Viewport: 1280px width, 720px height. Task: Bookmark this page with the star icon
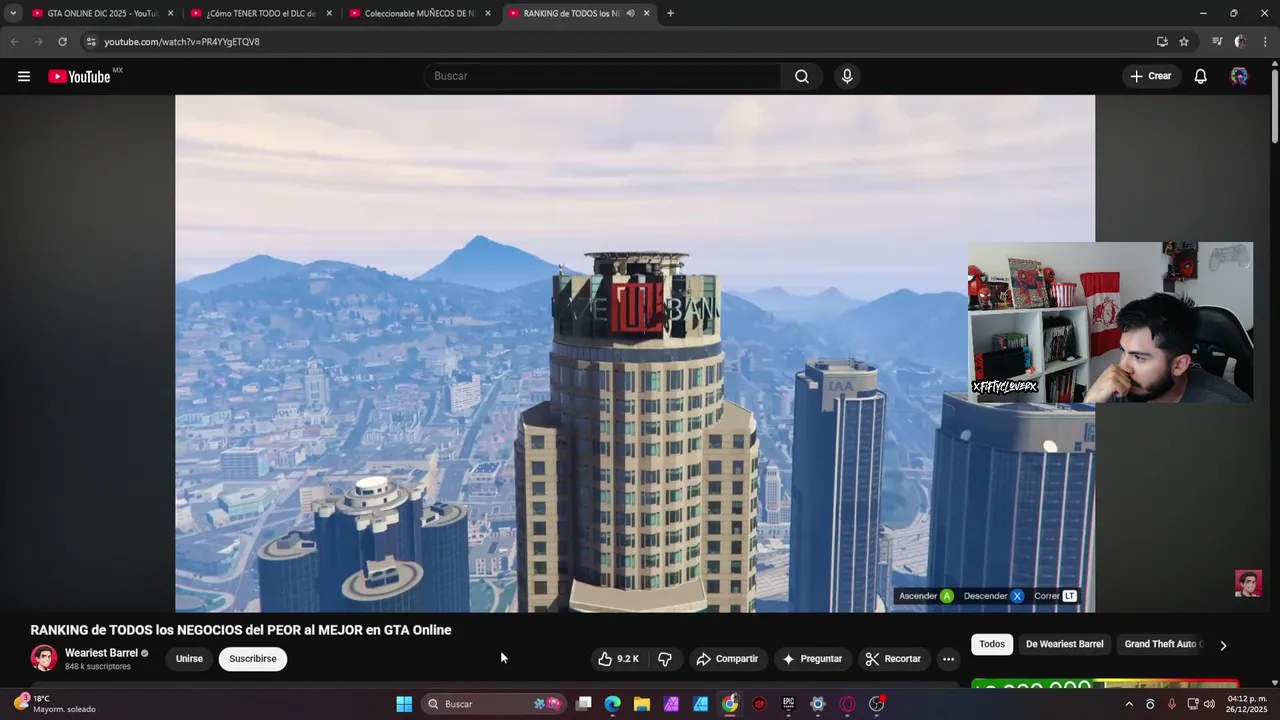[1184, 42]
